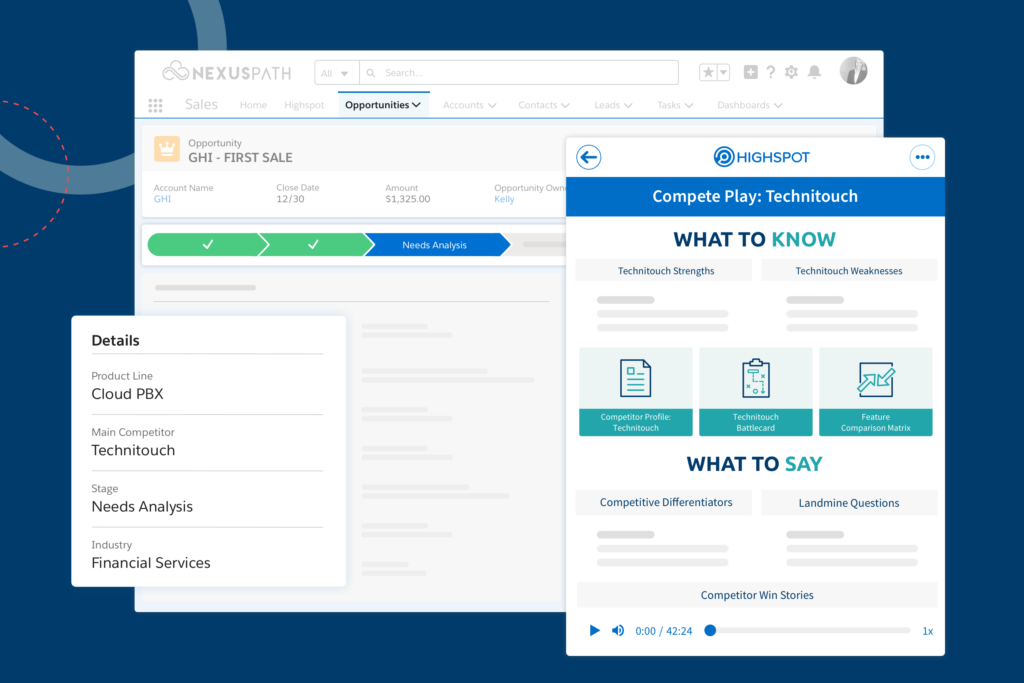This screenshot has width=1024, height=683.
Task: Open the Highspot tab
Action: (304, 105)
